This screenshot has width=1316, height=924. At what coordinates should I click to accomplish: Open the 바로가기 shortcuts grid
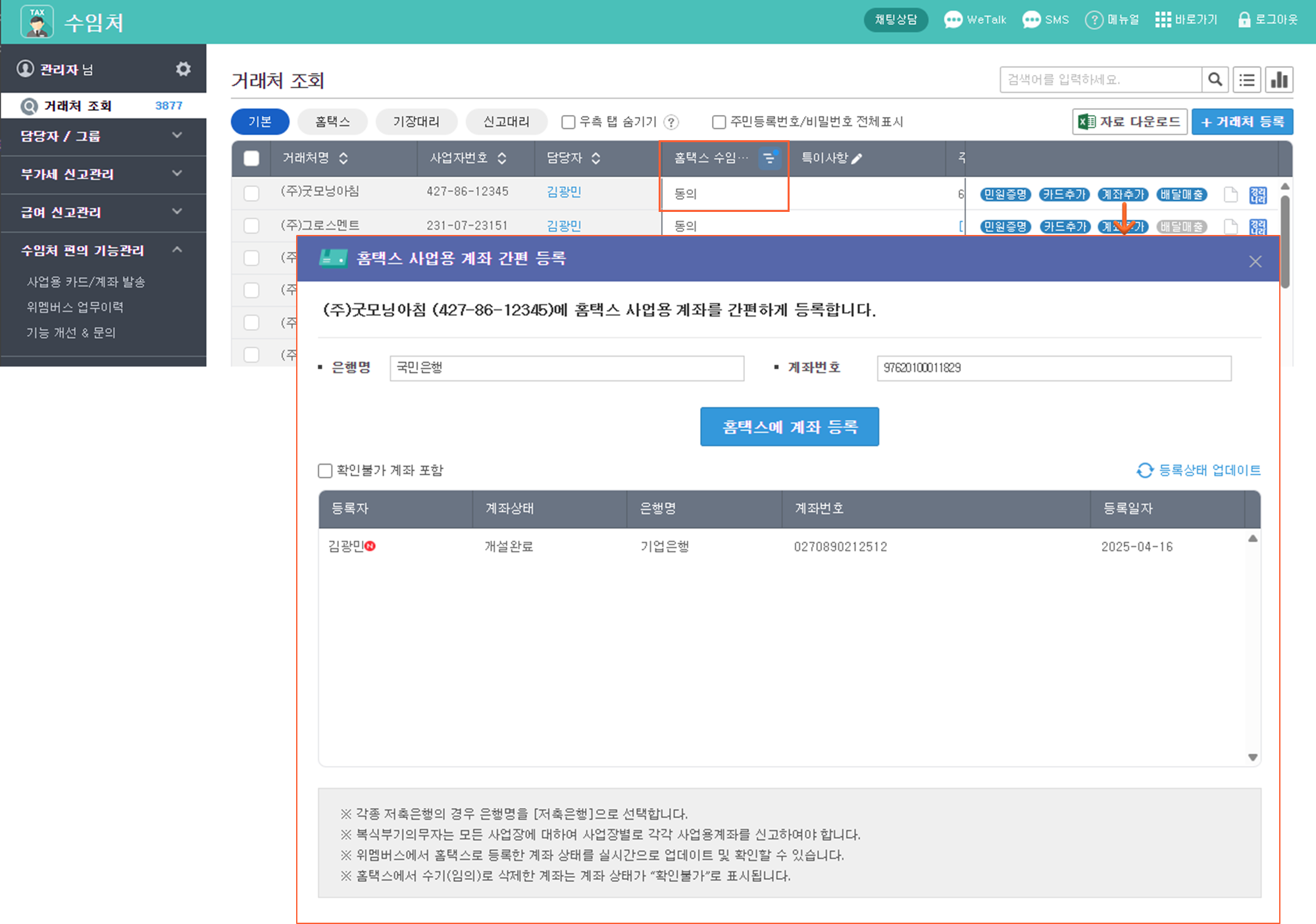tap(1186, 20)
